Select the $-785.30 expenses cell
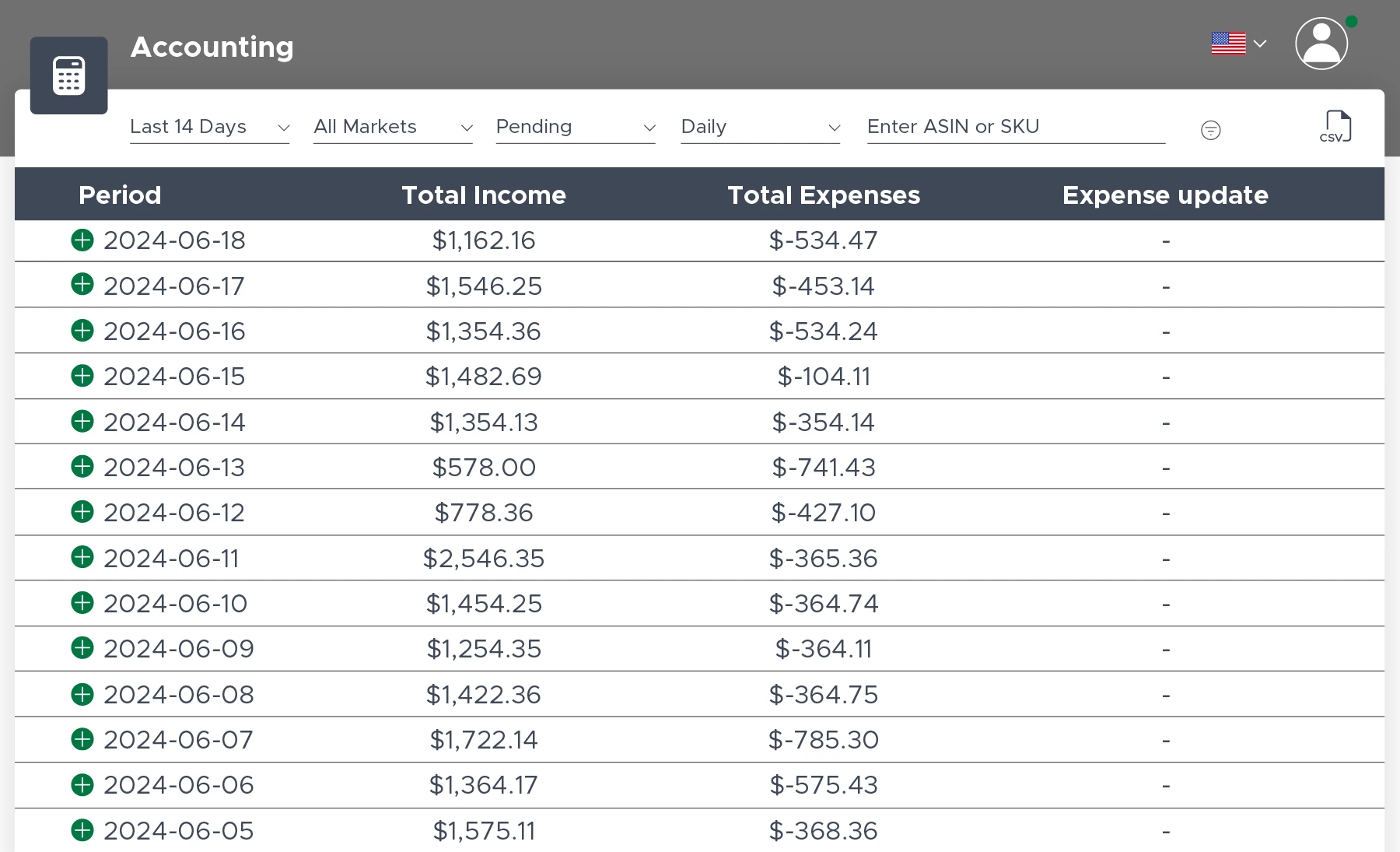This screenshot has width=1400, height=852. tap(824, 739)
